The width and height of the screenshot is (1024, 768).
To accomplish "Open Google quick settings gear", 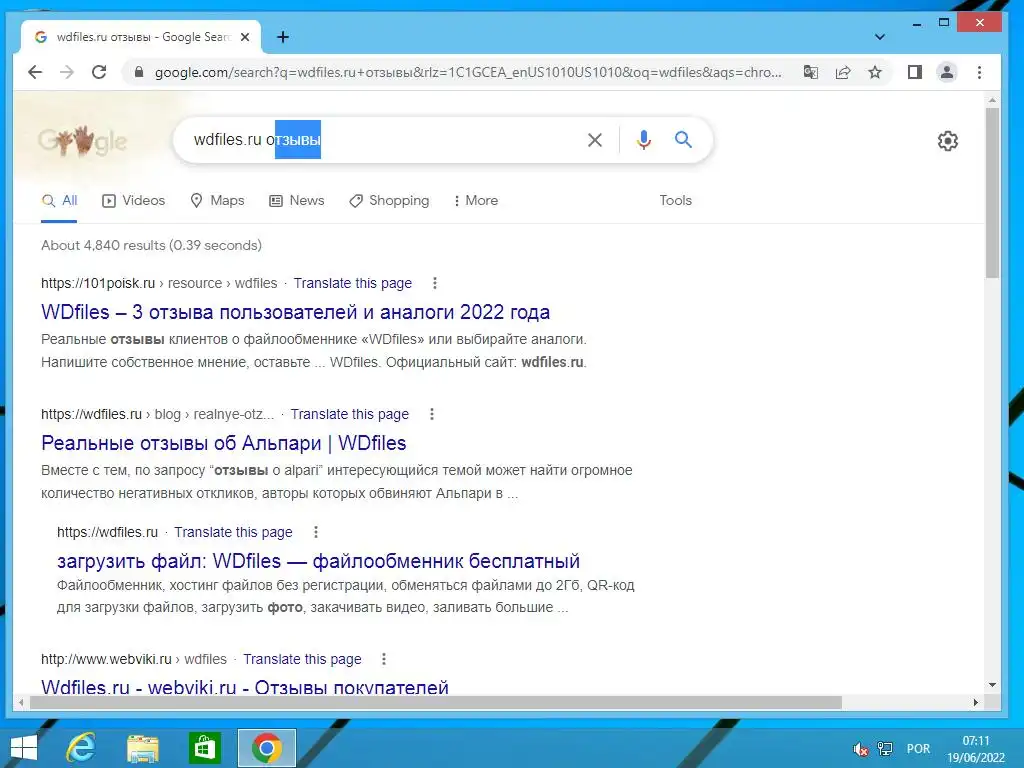I will (948, 140).
